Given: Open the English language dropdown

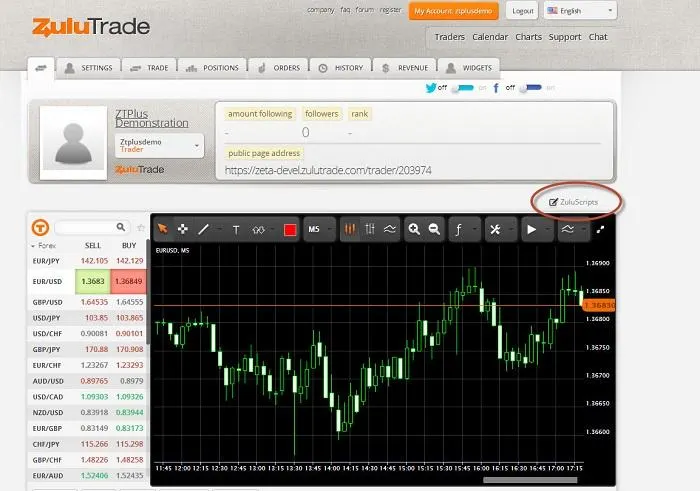Looking at the screenshot, I should click(580, 11).
